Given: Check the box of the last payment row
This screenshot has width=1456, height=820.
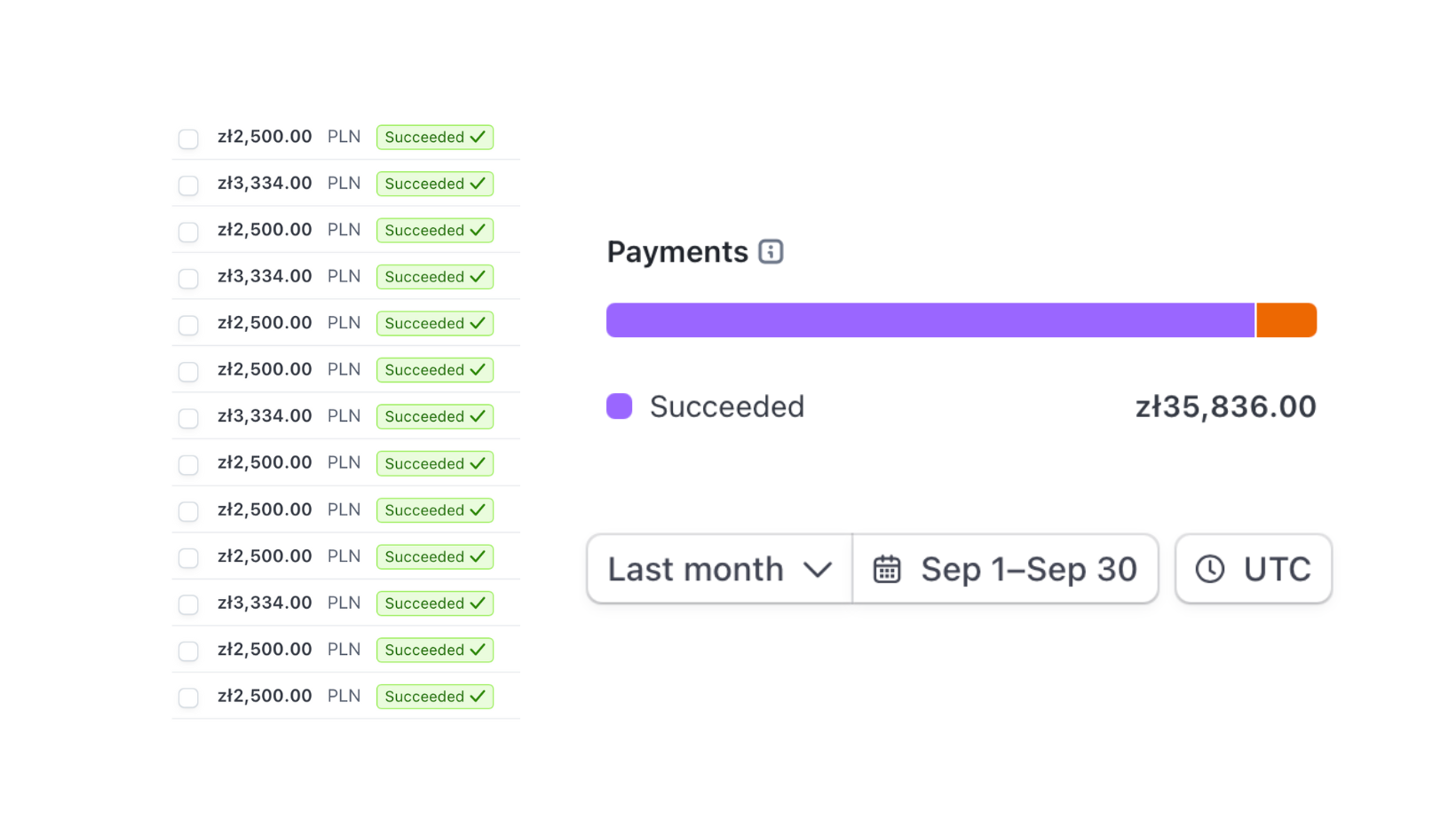Looking at the screenshot, I should pyautogui.click(x=188, y=698).
